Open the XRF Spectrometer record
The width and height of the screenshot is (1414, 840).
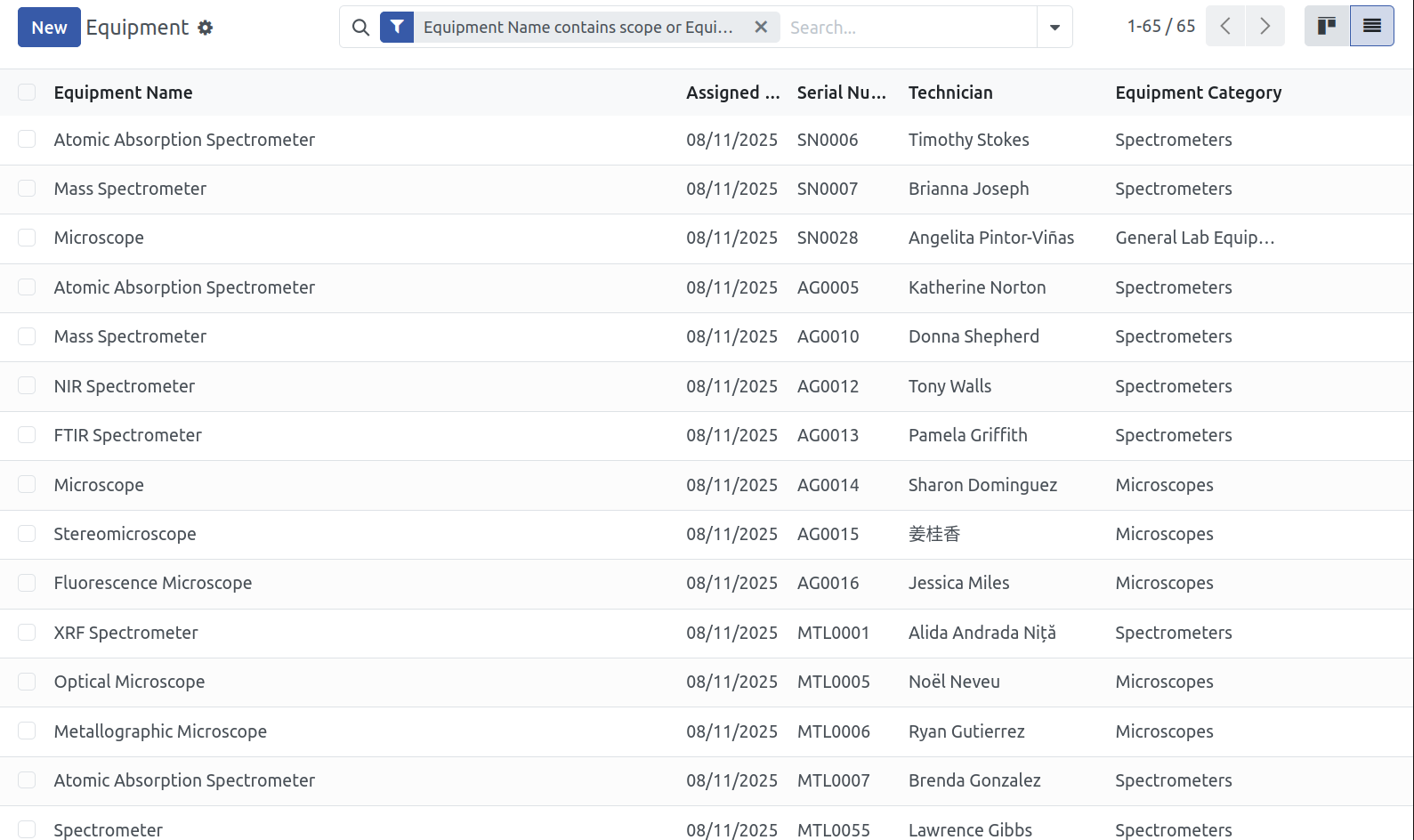(125, 633)
